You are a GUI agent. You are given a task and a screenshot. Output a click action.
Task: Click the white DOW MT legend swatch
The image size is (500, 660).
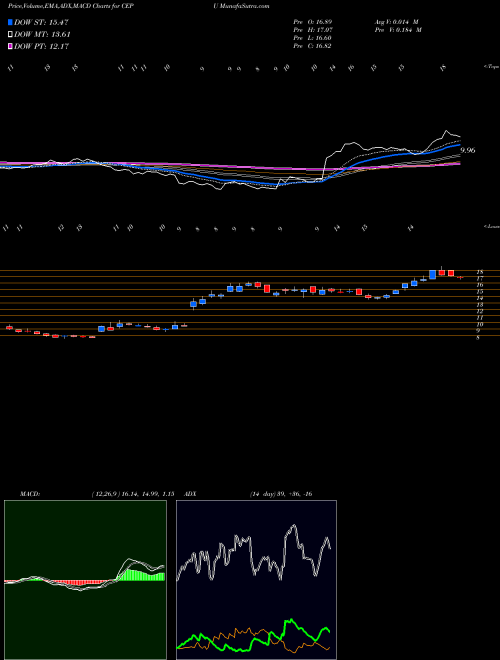[11, 35]
